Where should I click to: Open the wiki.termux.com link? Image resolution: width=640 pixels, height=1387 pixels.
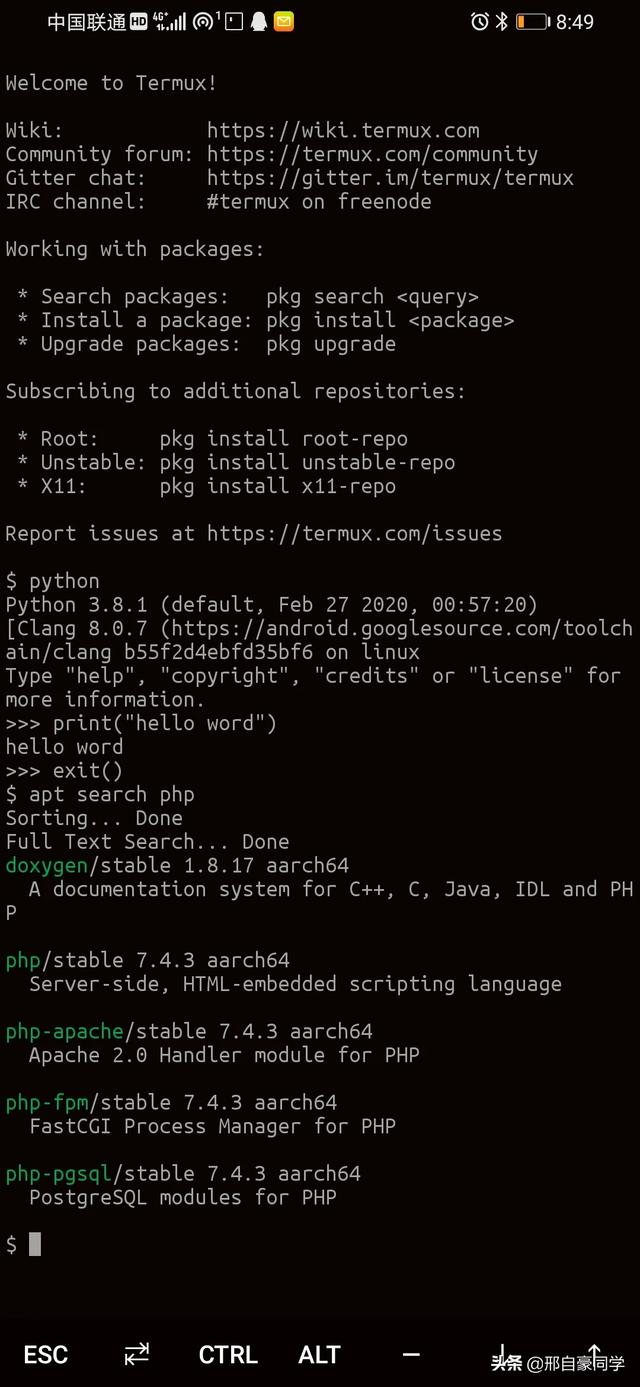click(x=343, y=130)
